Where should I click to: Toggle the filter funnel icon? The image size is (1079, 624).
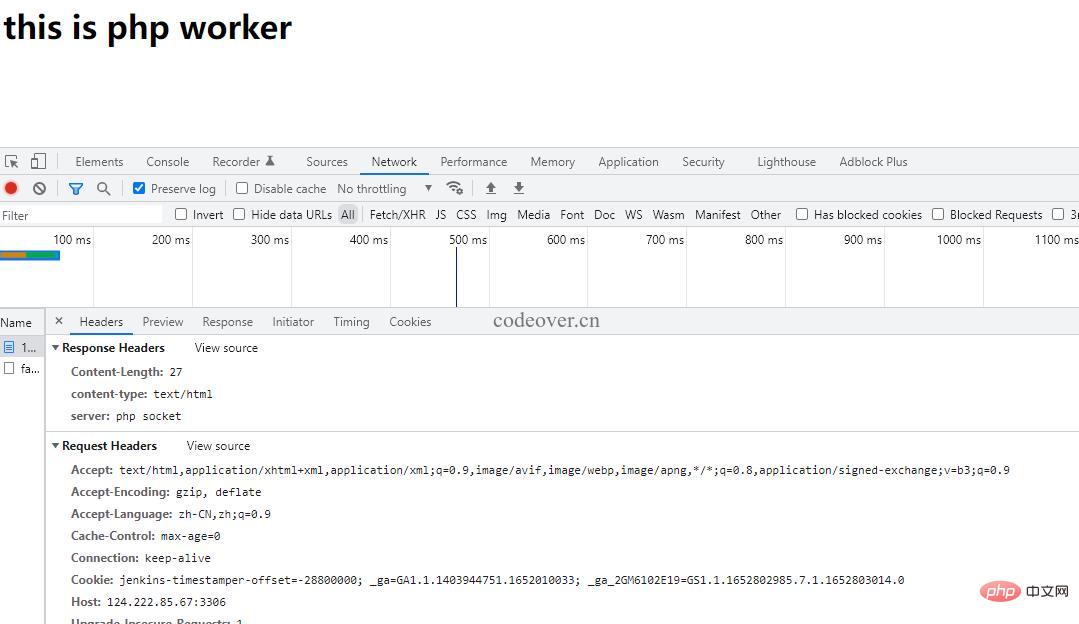point(76,189)
